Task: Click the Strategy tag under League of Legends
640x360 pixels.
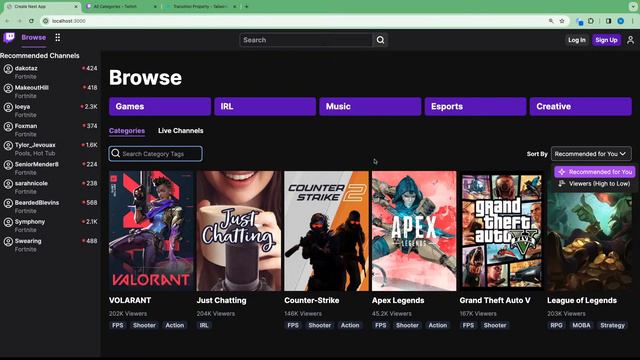Action: point(613,325)
